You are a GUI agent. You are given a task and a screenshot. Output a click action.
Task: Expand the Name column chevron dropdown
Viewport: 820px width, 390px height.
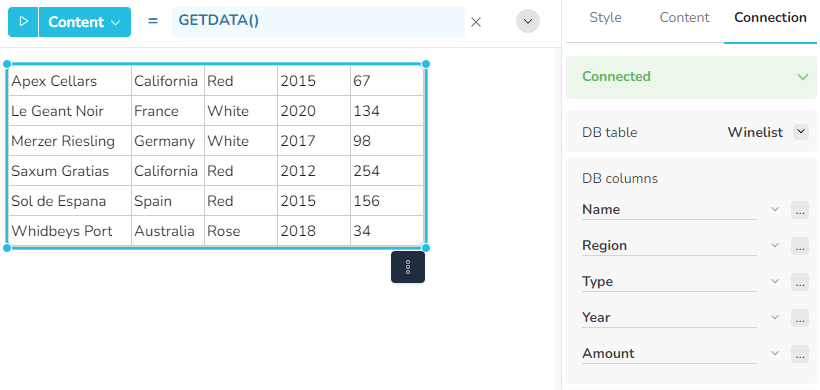coord(775,209)
